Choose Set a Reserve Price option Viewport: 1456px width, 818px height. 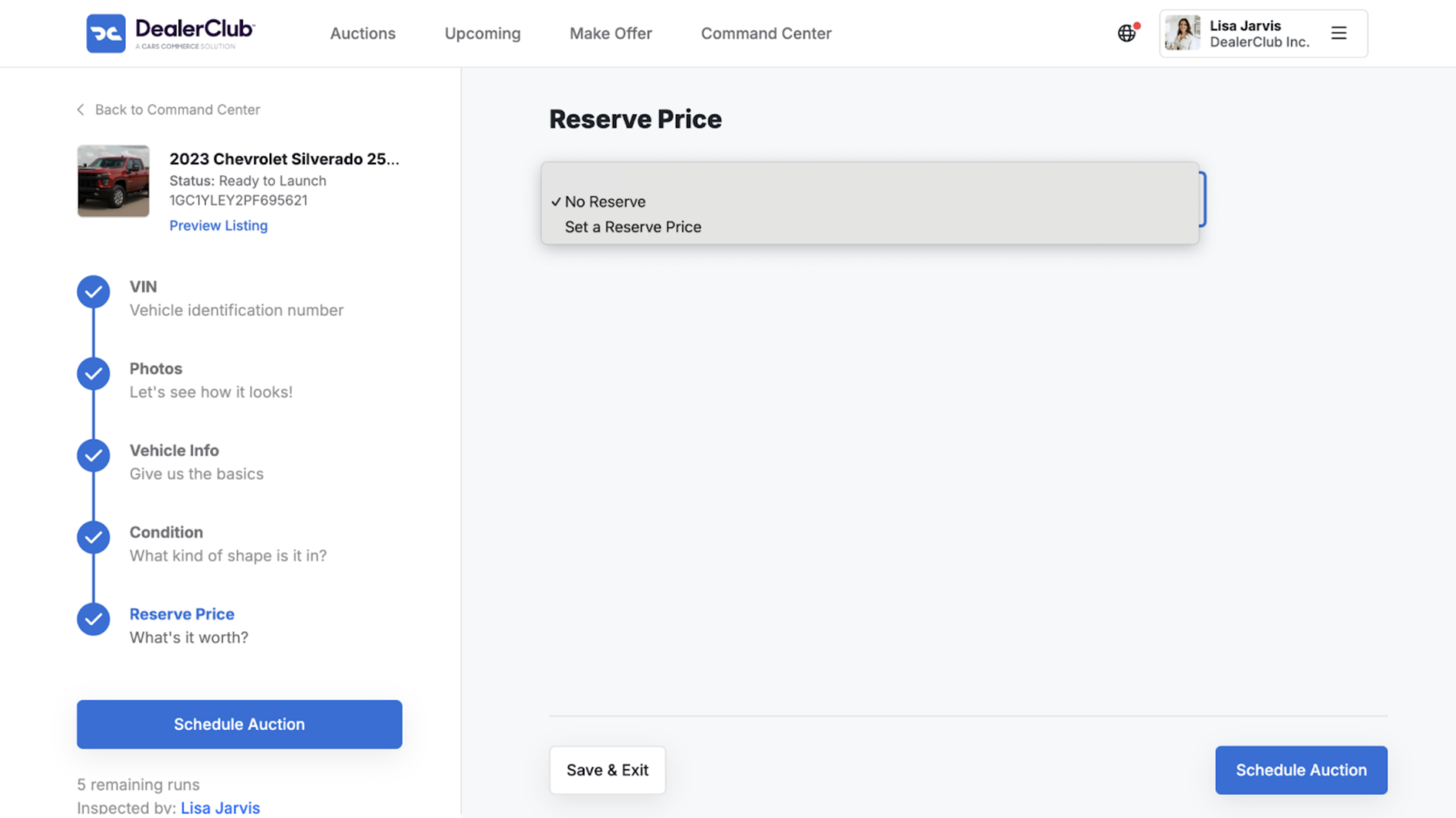click(x=870, y=226)
